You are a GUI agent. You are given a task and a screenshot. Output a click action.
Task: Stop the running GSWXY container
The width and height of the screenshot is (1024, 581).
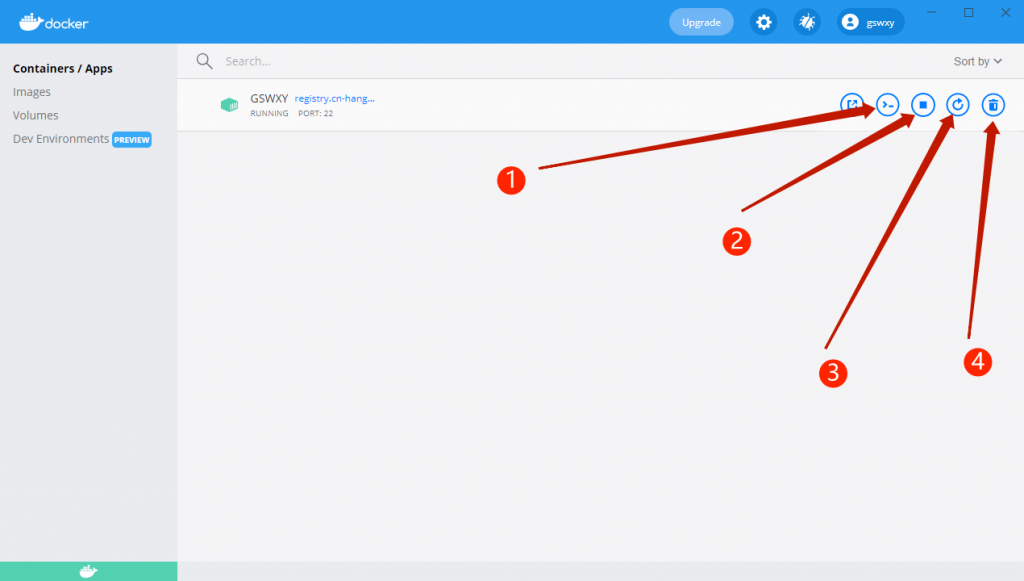click(923, 104)
